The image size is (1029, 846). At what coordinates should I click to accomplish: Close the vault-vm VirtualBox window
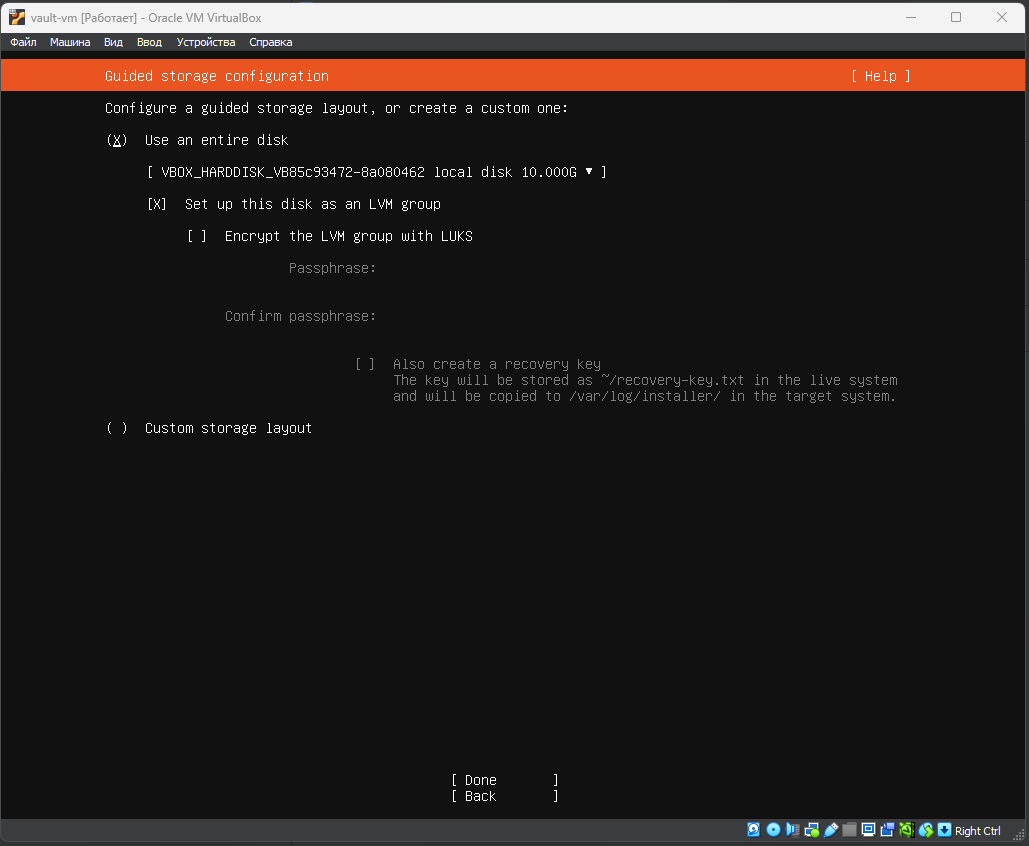[x=1002, y=17]
